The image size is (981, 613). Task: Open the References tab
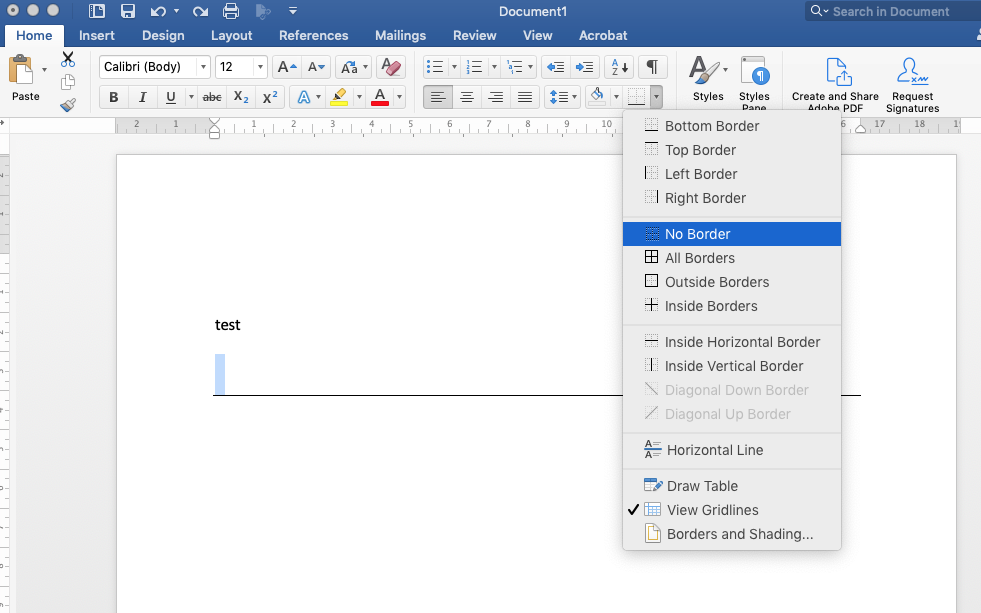[x=313, y=36]
